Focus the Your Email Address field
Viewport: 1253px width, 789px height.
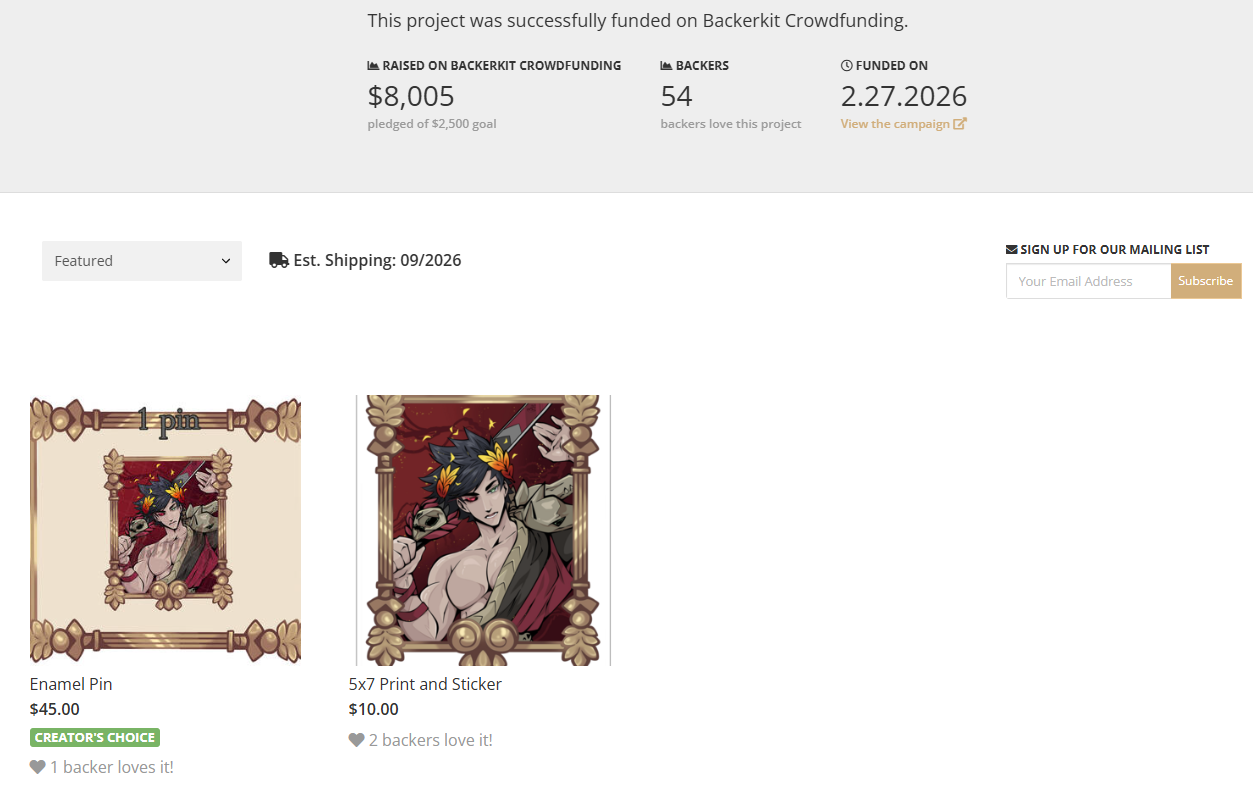pos(1088,281)
